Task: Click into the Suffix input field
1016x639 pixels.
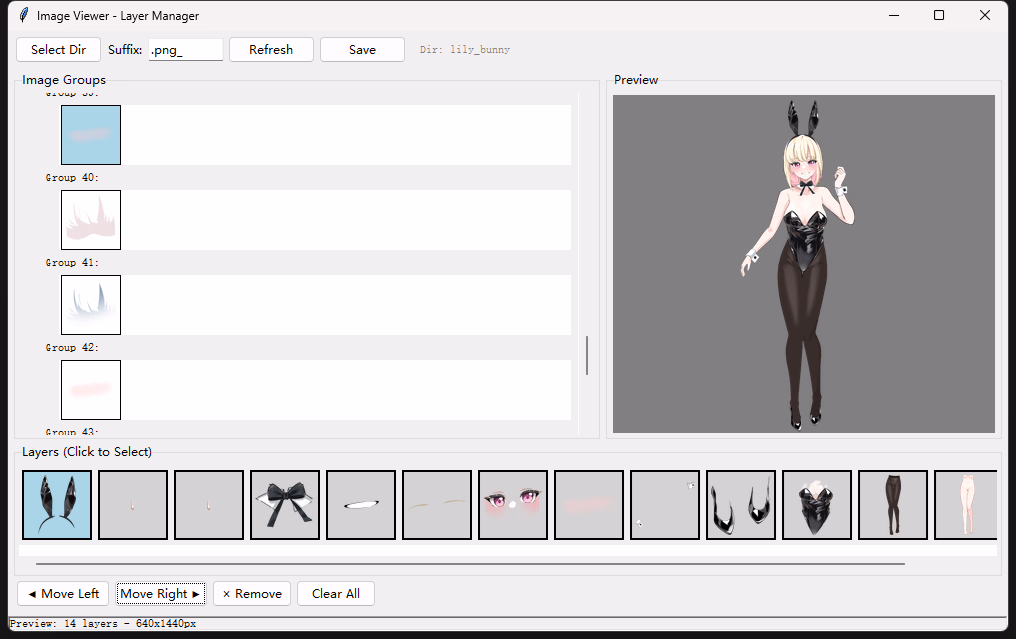Action: click(186, 50)
